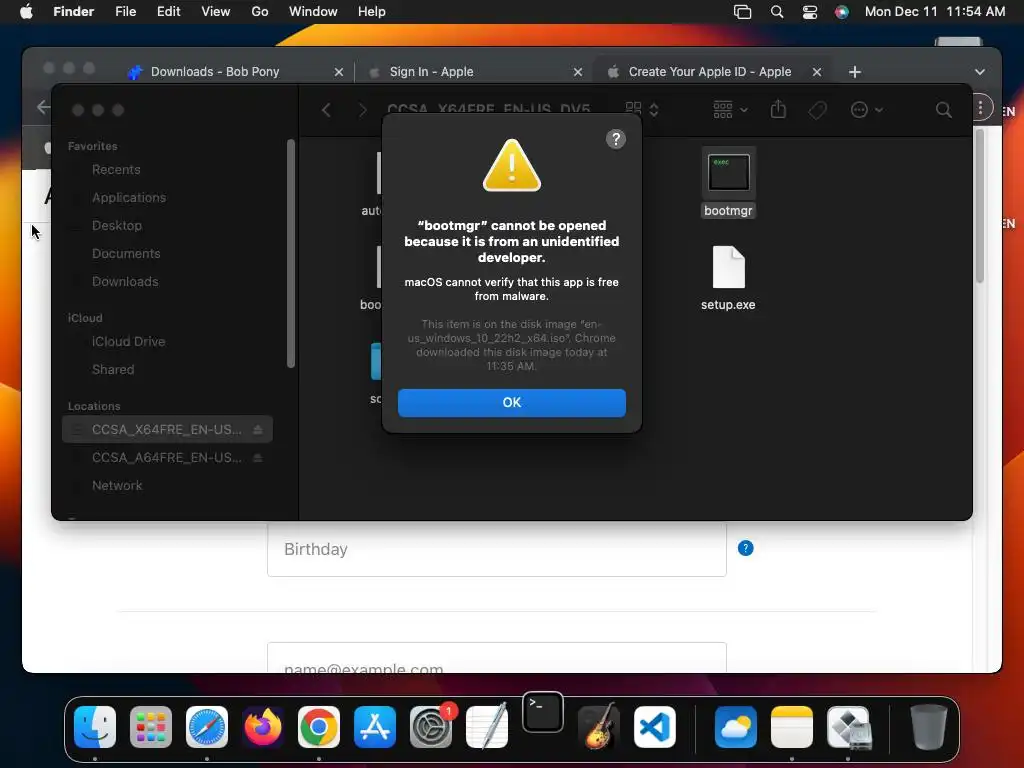Change Finder icon view mode

point(642,110)
